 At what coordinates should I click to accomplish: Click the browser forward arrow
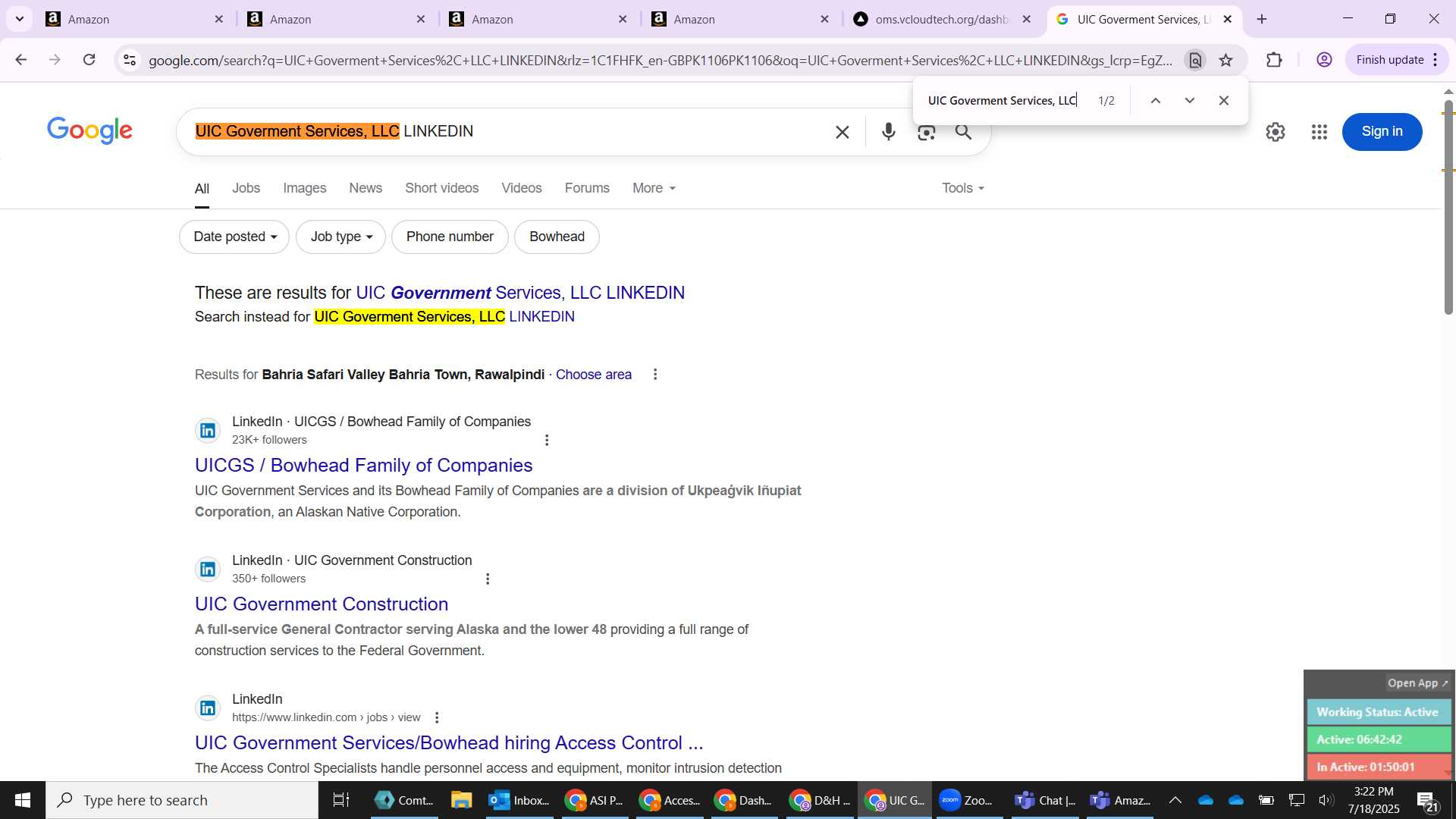click(x=55, y=60)
